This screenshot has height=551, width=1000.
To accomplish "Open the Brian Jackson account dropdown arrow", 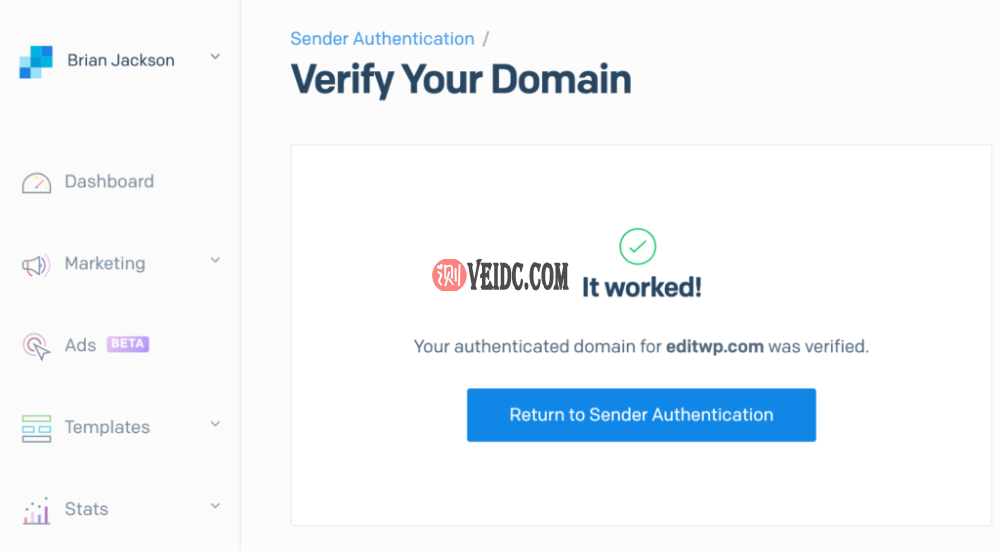I will click(x=215, y=58).
